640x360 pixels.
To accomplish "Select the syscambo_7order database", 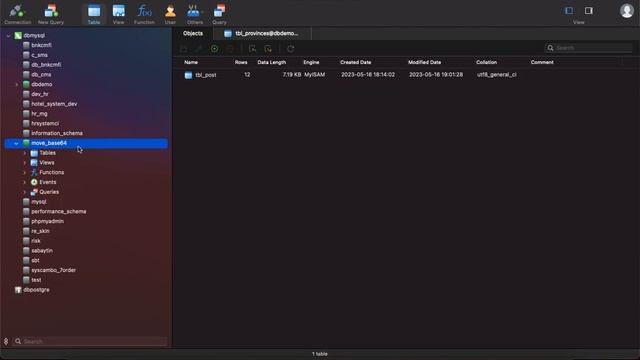I will pyautogui.click(x=53, y=271).
